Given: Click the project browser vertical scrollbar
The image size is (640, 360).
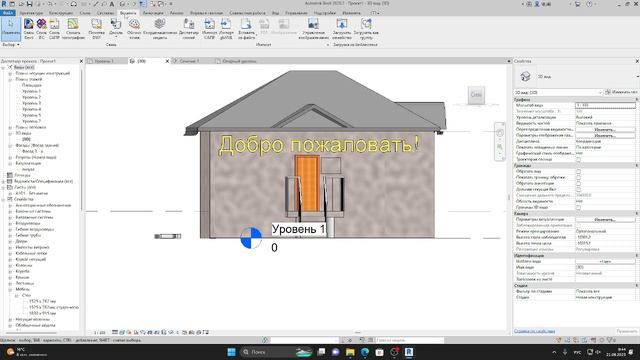Looking at the screenshot, I should pyautogui.click(x=82, y=139).
